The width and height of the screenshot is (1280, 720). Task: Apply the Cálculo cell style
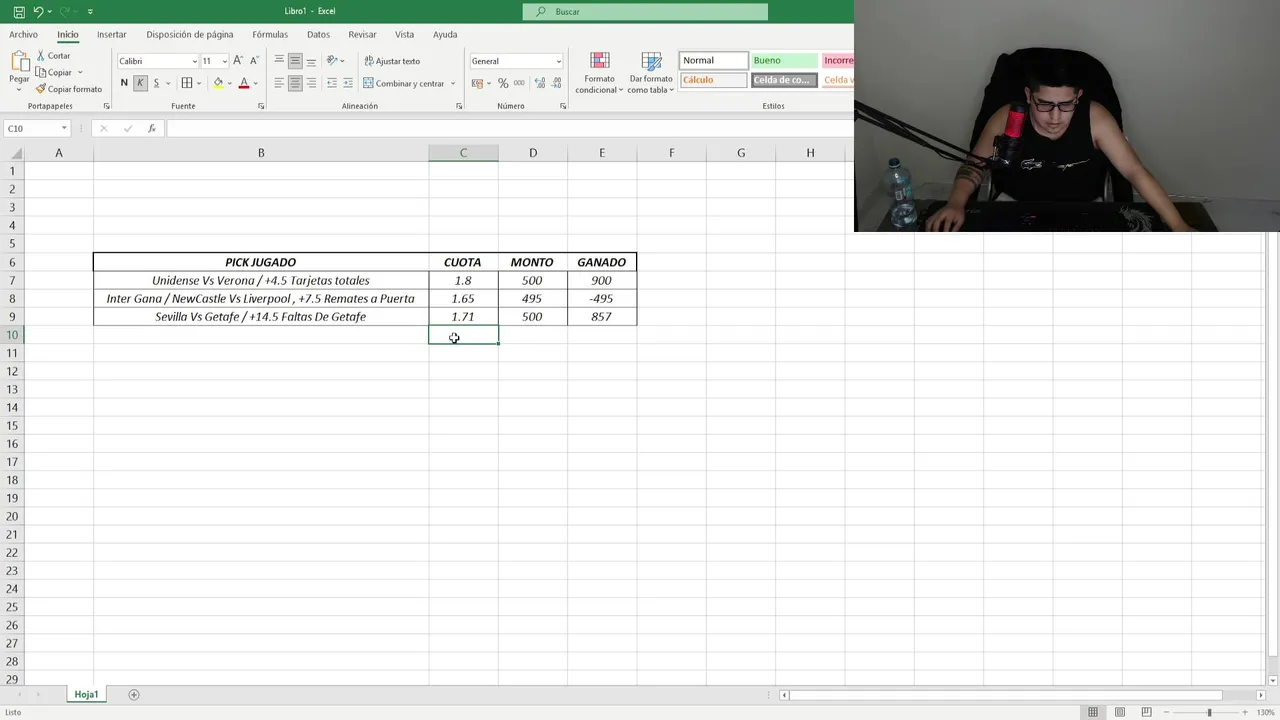click(x=713, y=80)
